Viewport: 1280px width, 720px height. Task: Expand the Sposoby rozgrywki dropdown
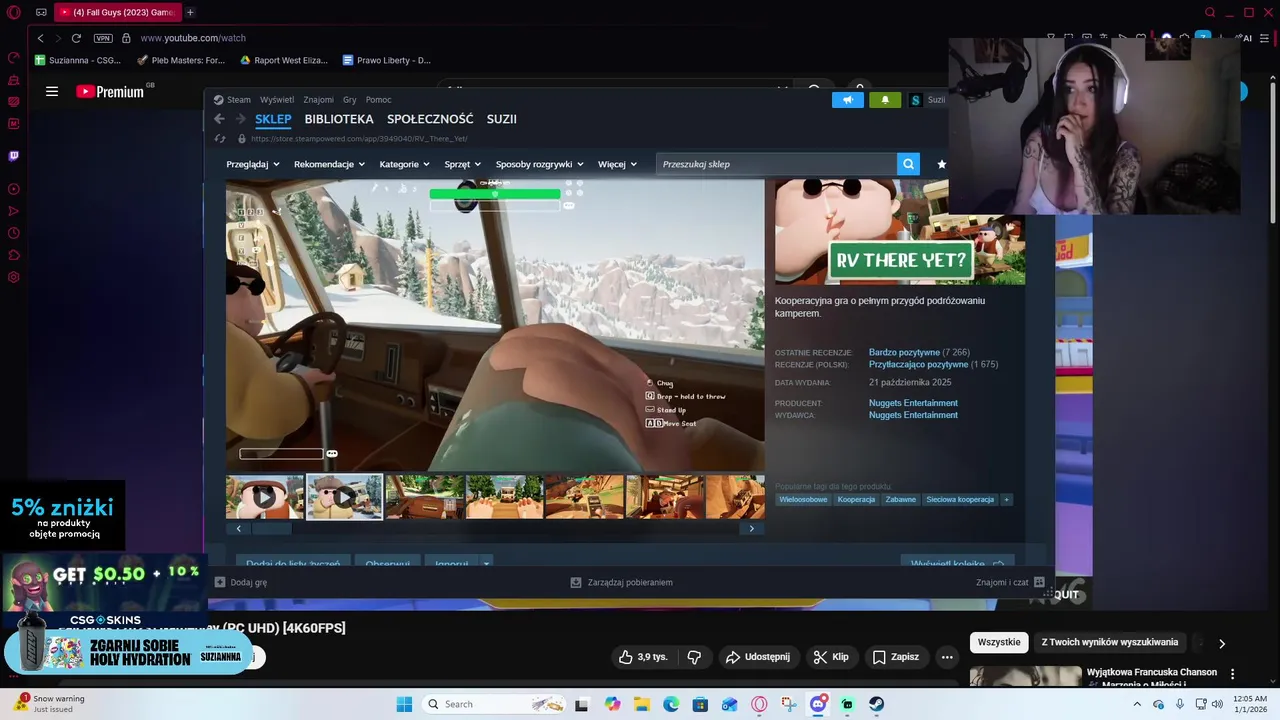tap(540, 164)
